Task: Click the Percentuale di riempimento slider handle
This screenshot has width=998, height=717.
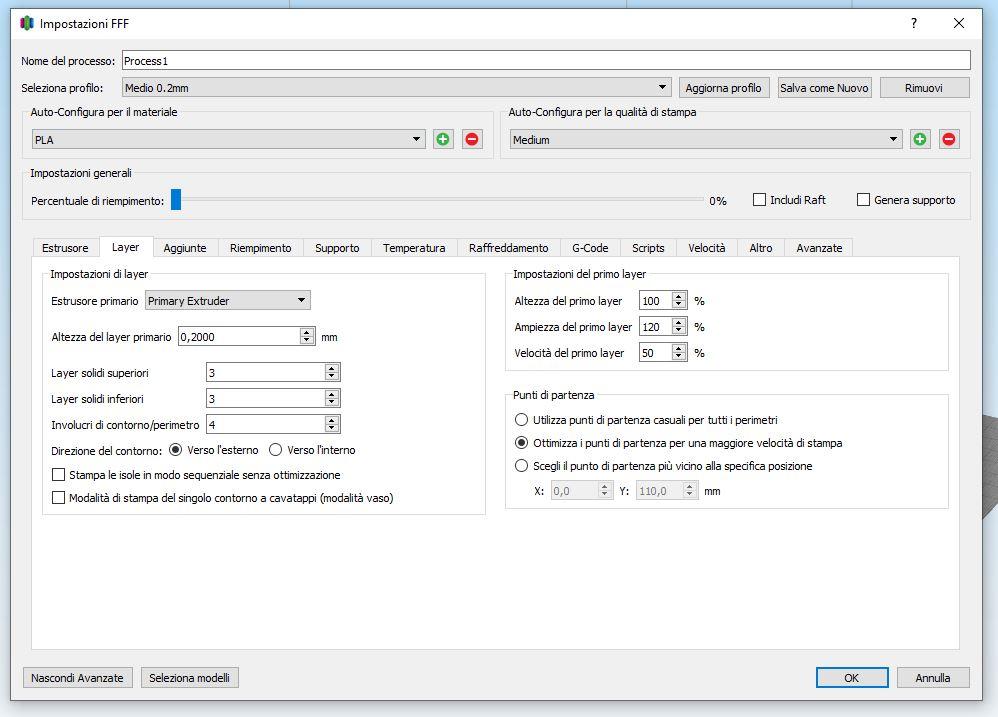Action: tap(176, 200)
